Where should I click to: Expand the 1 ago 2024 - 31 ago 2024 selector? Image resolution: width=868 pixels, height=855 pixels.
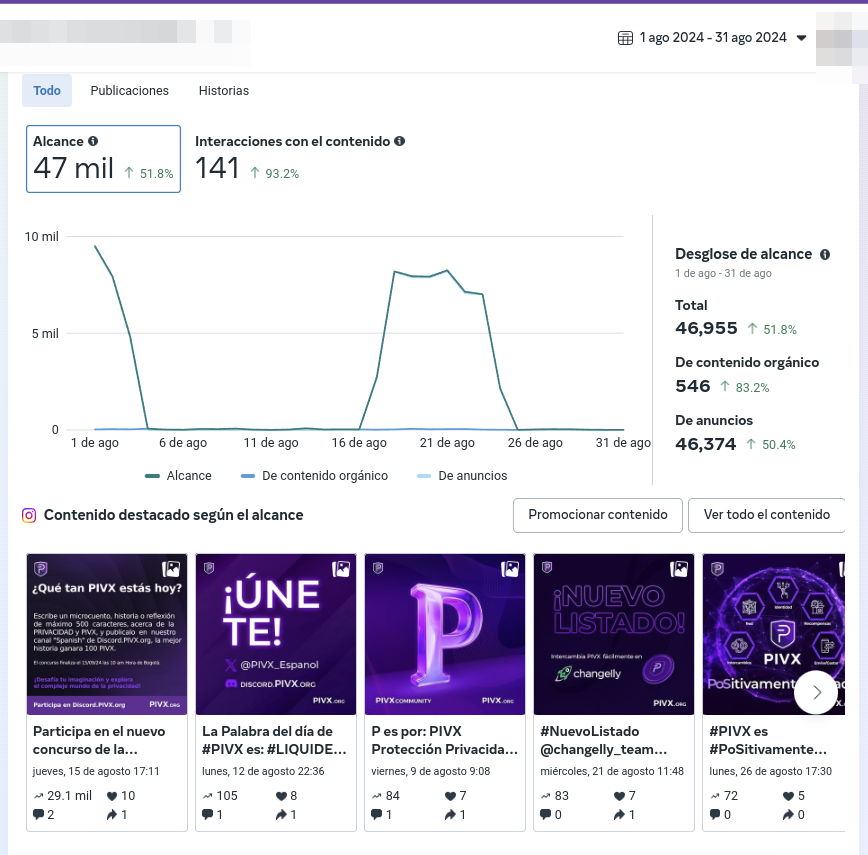pos(712,38)
